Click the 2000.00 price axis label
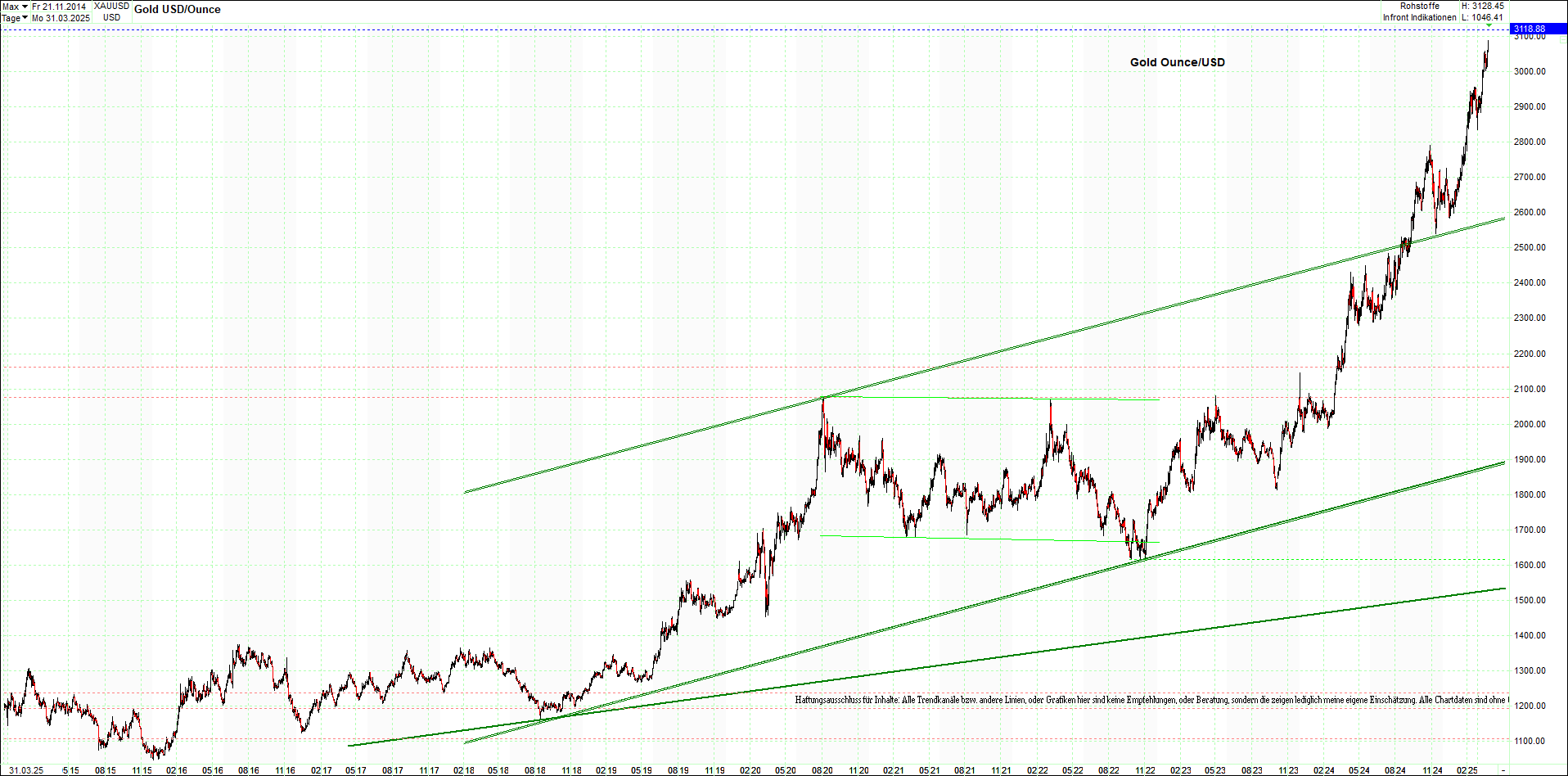 click(1530, 424)
